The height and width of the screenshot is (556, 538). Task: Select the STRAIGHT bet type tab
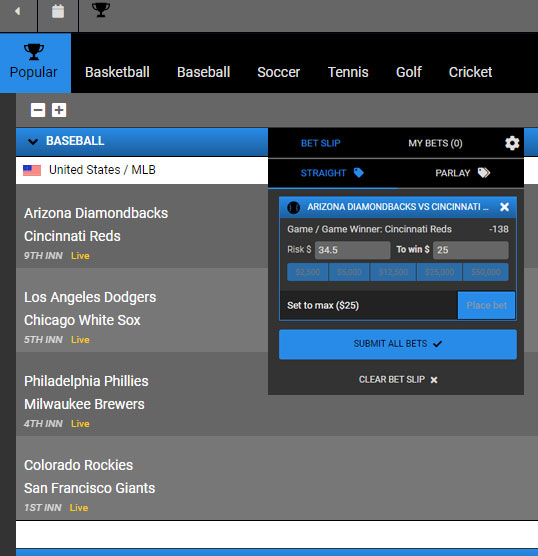(x=333, y=173)
